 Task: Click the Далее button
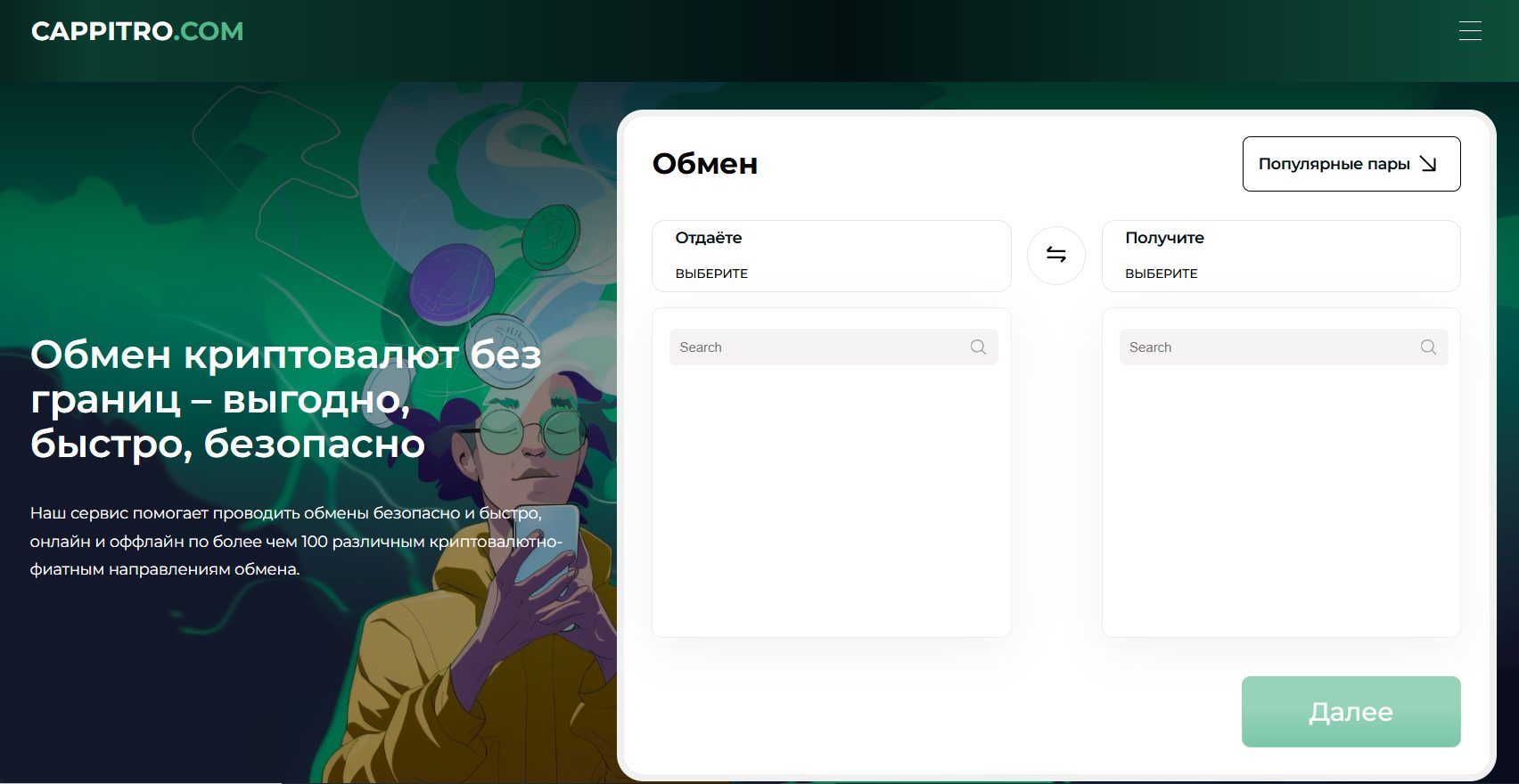[x=1351, y=712]
